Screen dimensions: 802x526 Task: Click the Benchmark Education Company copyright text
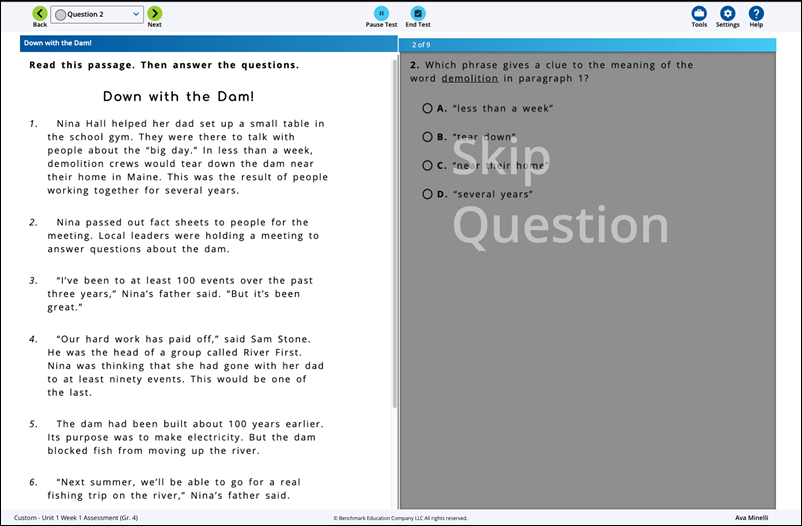click(x=400, y=518)
